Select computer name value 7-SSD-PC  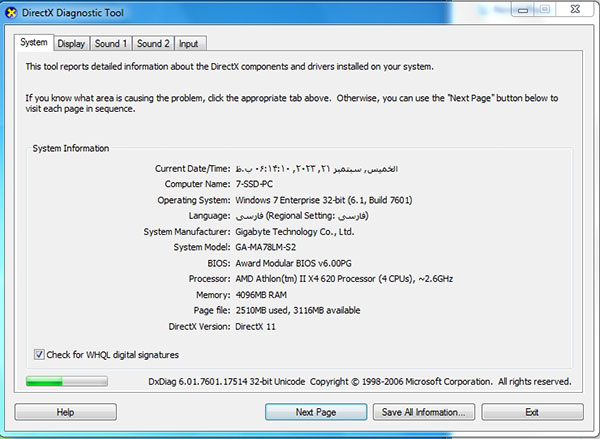254,184
